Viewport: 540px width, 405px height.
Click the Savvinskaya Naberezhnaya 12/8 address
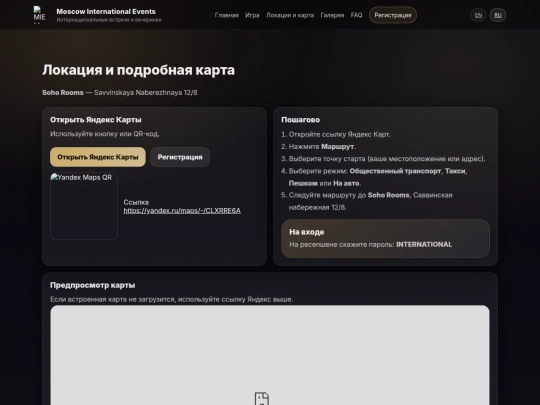[x=146, y=92]
